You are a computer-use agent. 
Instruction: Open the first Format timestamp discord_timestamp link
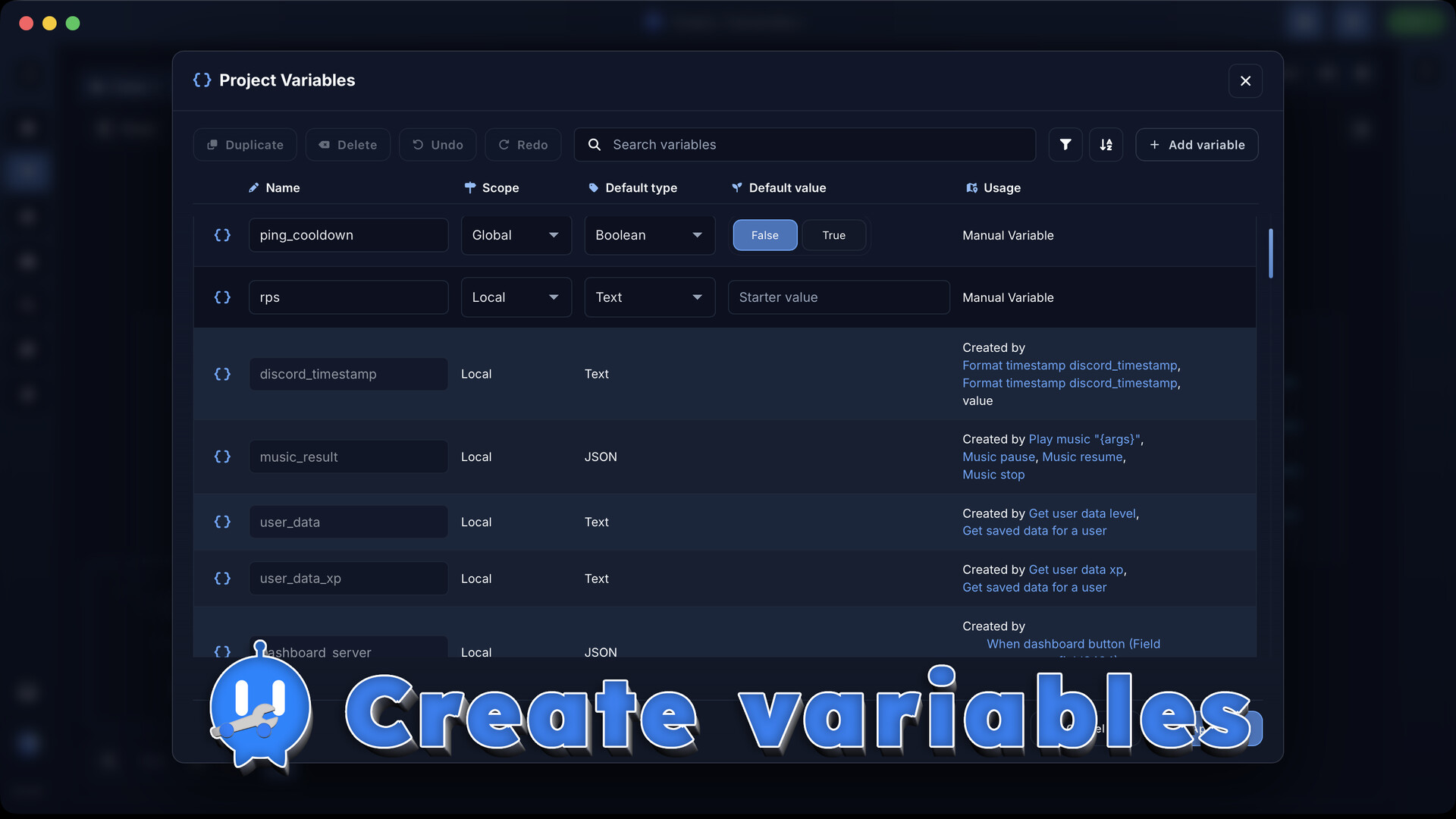pos(1070,366)
